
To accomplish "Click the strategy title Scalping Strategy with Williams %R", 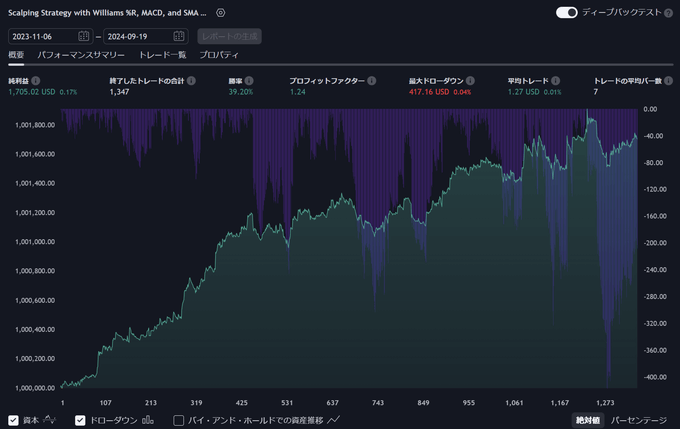I will click(x=107, y=13).
